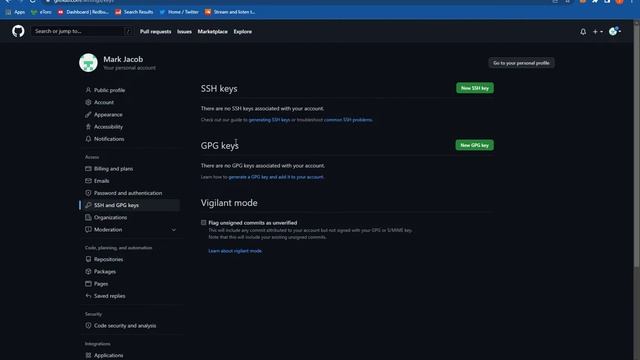Open the Dashboard Redbubble bookmark
The image size is (640, 360).
[83, 12]
